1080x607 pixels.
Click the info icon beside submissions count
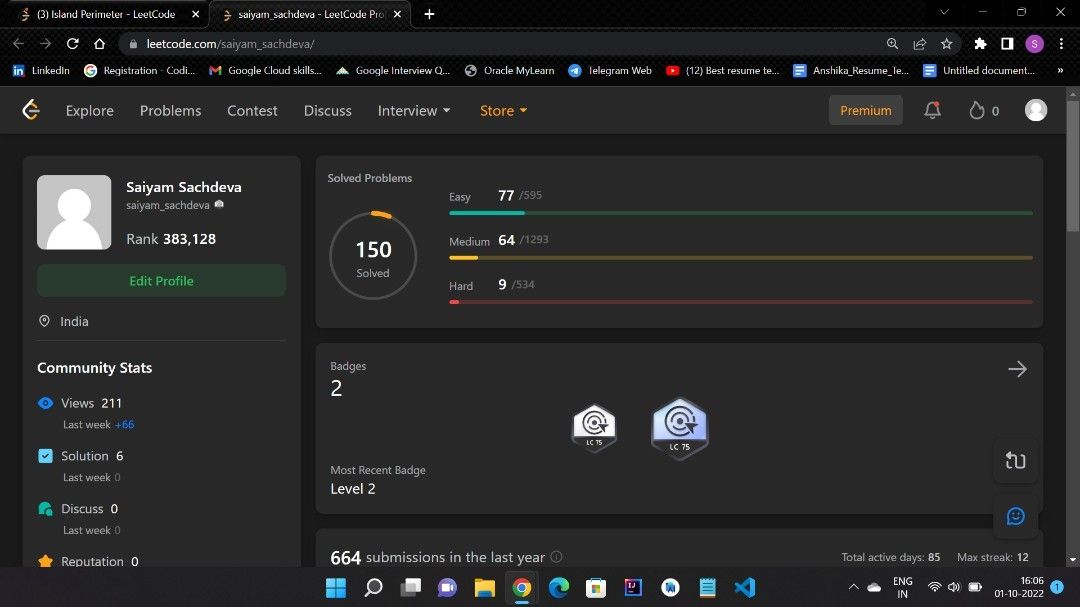[x=557, y=557]
